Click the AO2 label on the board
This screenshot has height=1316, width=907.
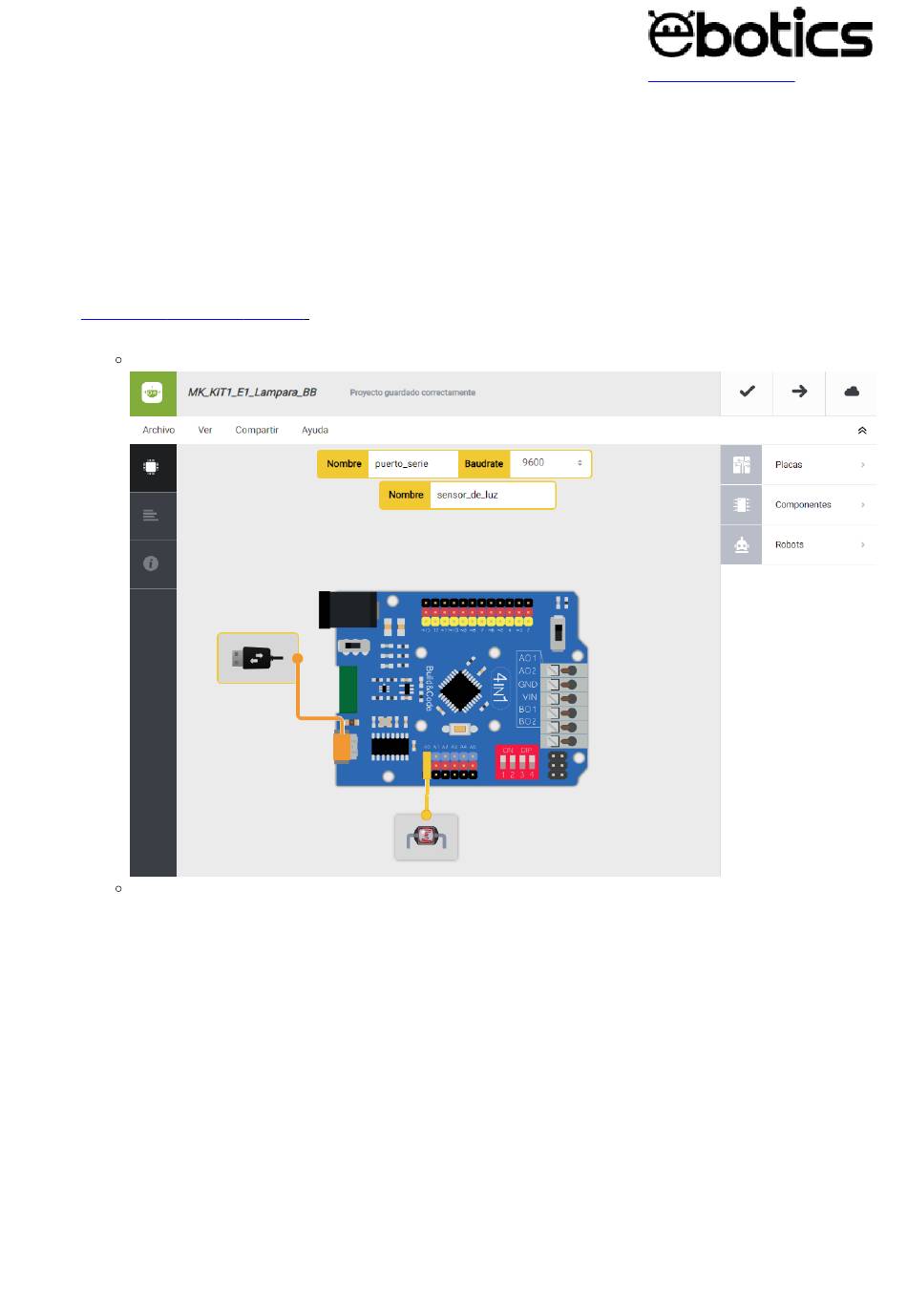(528, 670)
